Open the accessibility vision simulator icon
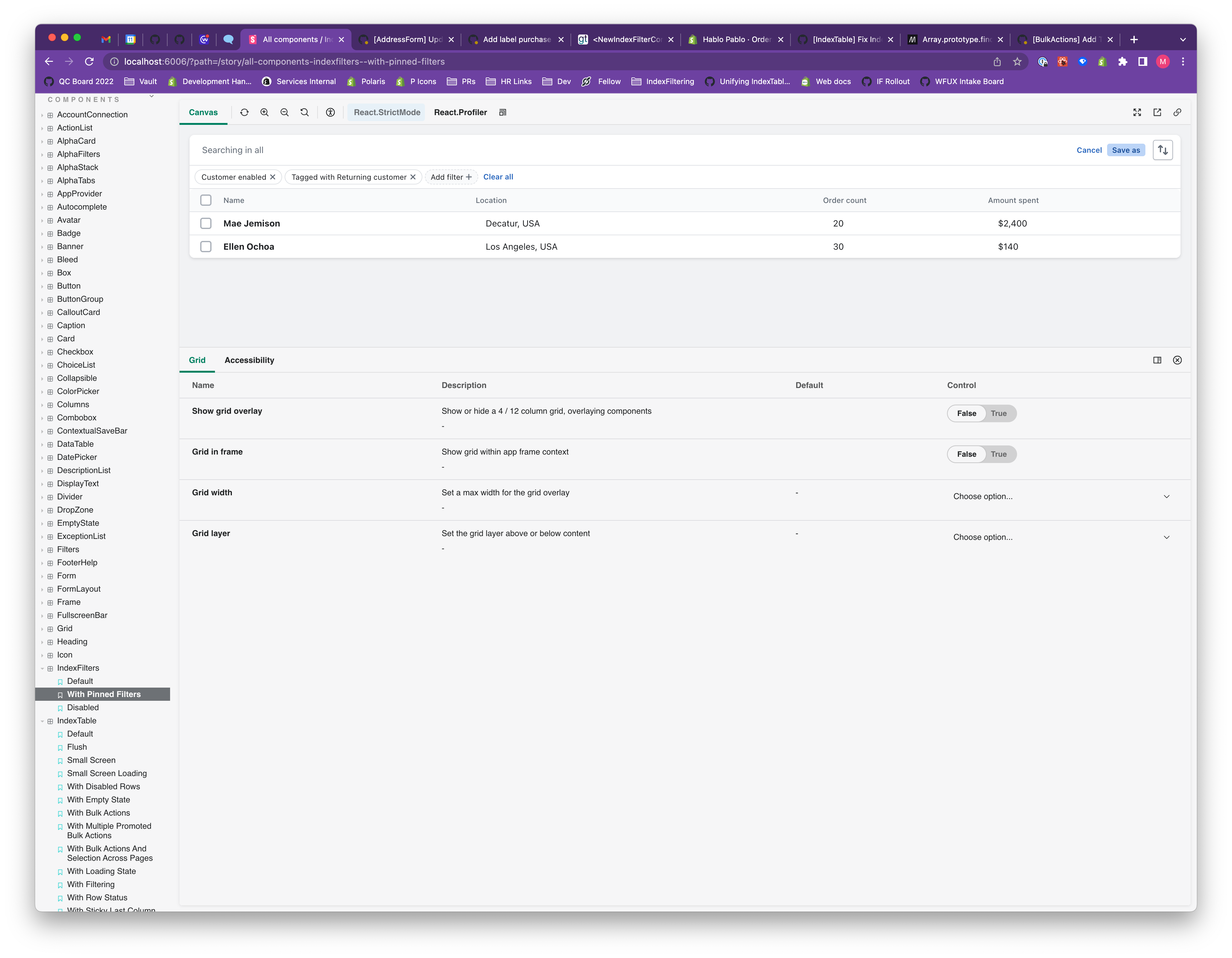The width and height of the screenshot is (1232, 958). pyautogui.click(x=330, y=112)
